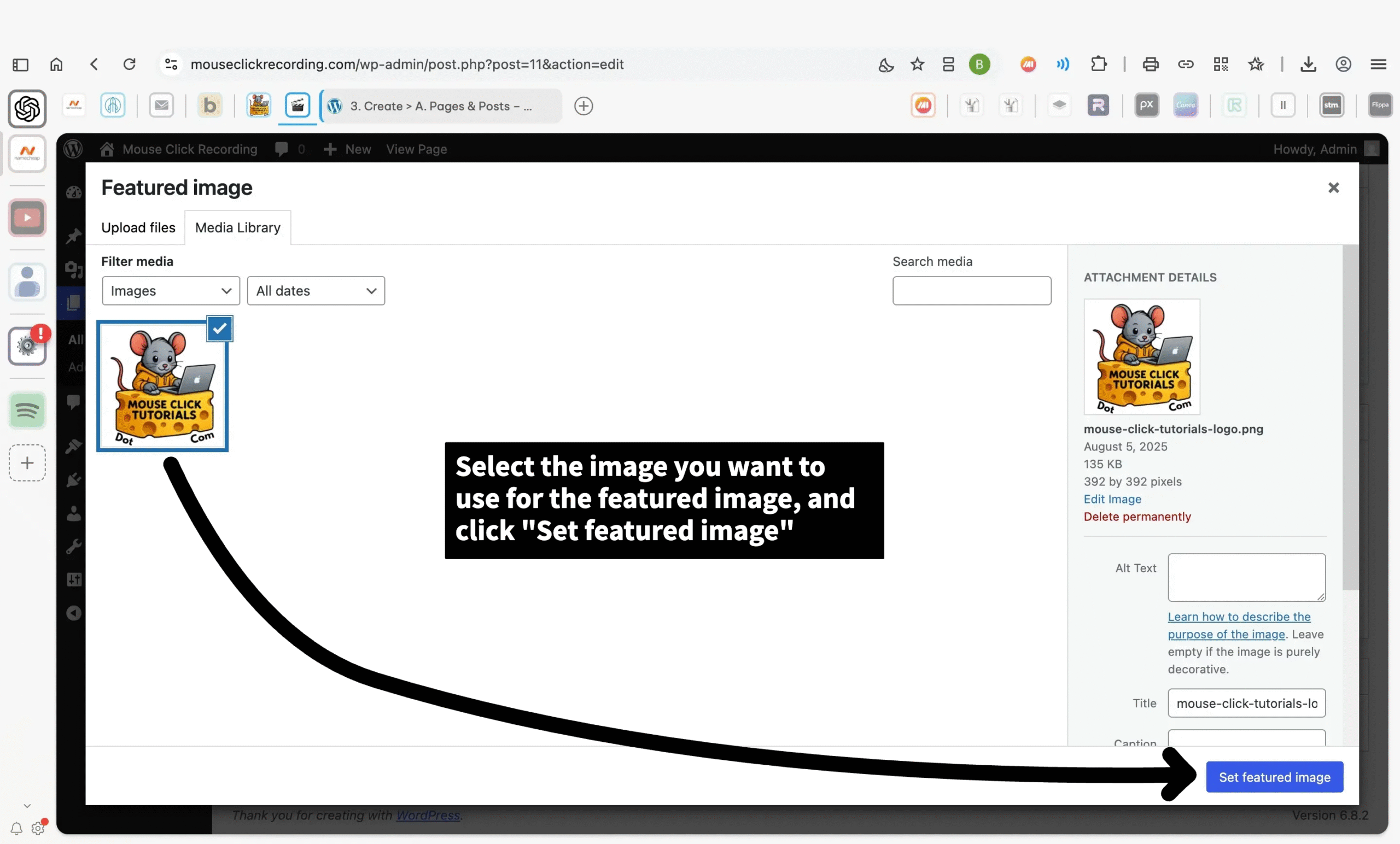Click the browser reload page icon

coord(130,64)
